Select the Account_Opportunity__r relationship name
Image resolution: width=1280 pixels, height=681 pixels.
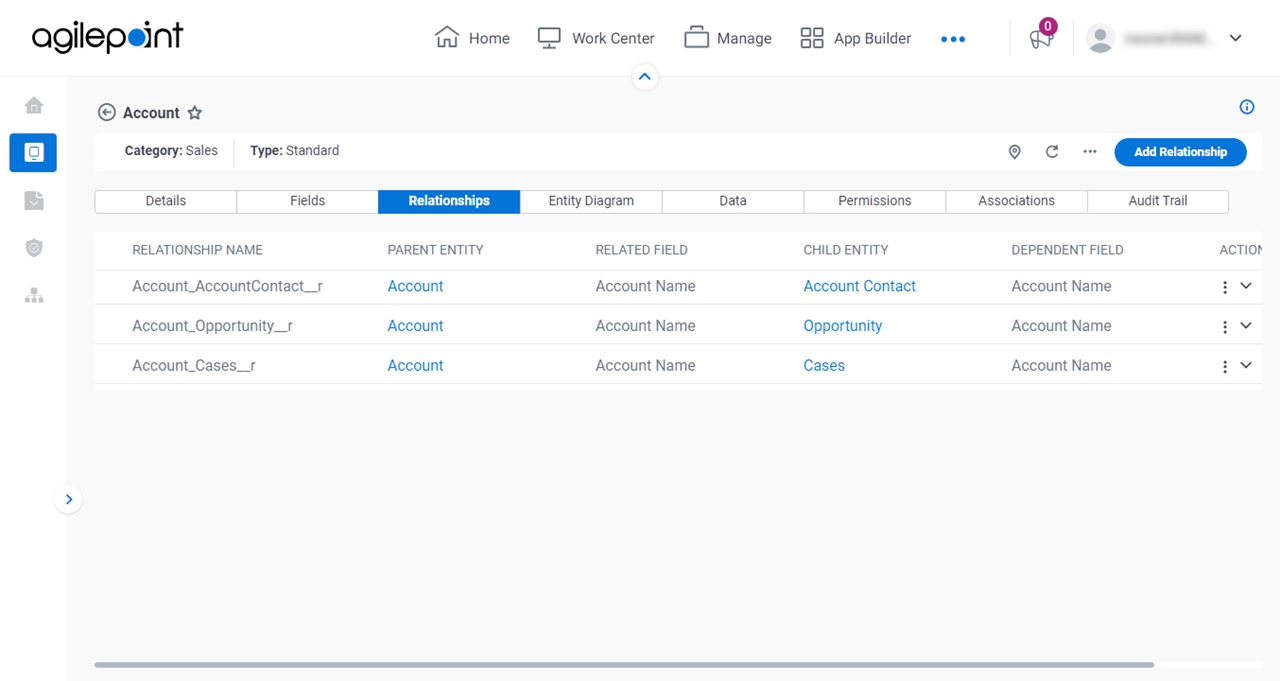(213, 326)
